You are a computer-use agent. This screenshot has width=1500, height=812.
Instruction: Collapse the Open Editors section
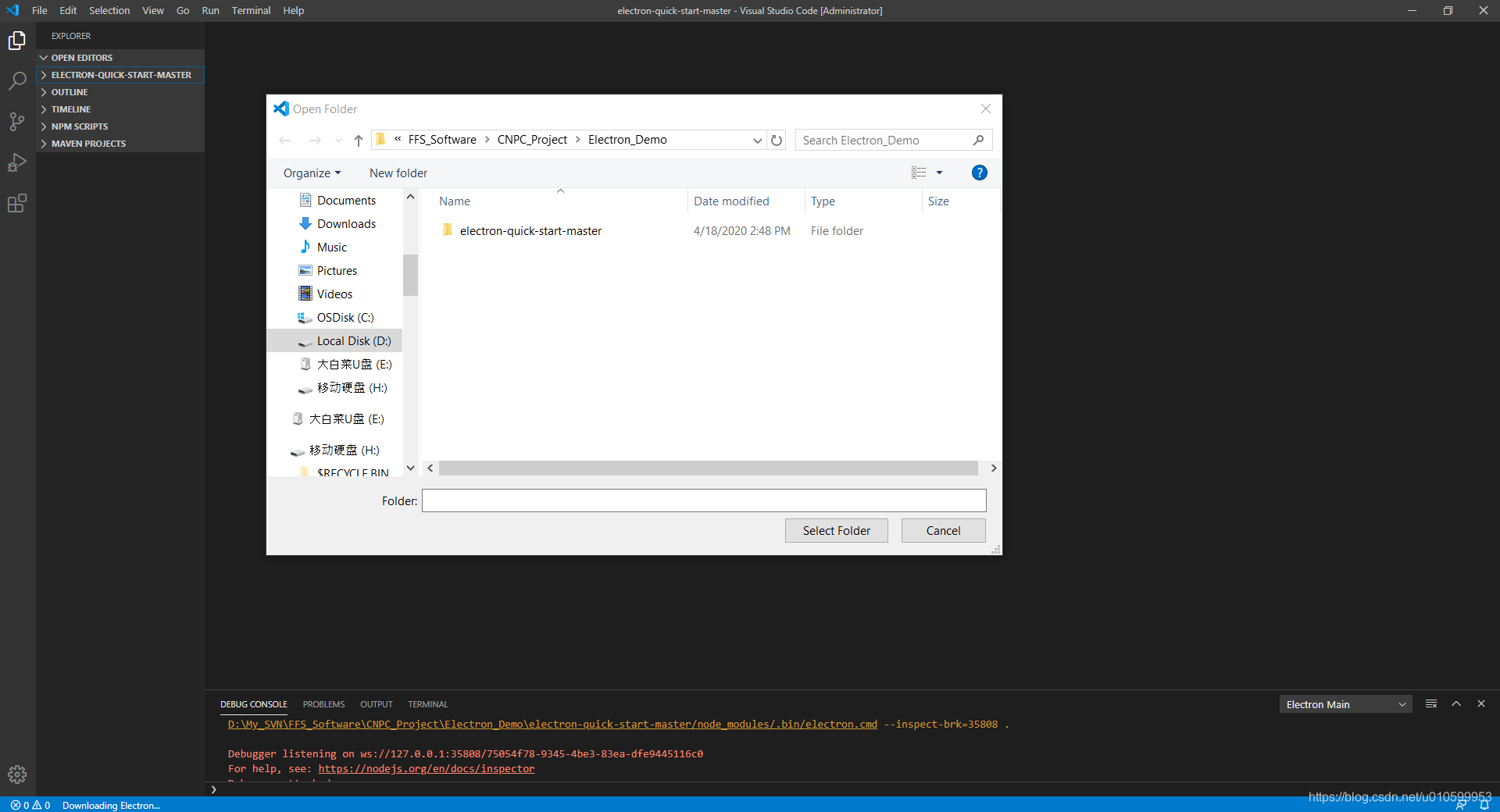pyautogui.click(x=120, y=58)
